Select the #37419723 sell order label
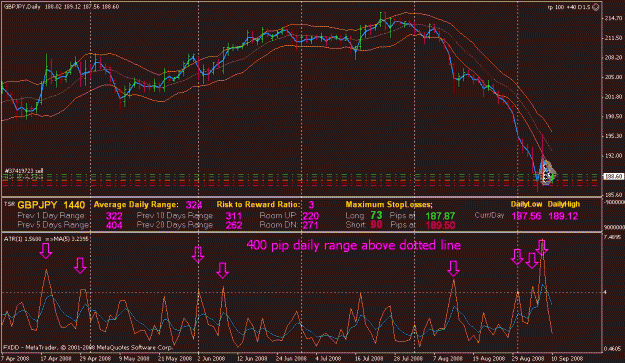The height and width of the screenshot is (363, 625). (24, 171)
